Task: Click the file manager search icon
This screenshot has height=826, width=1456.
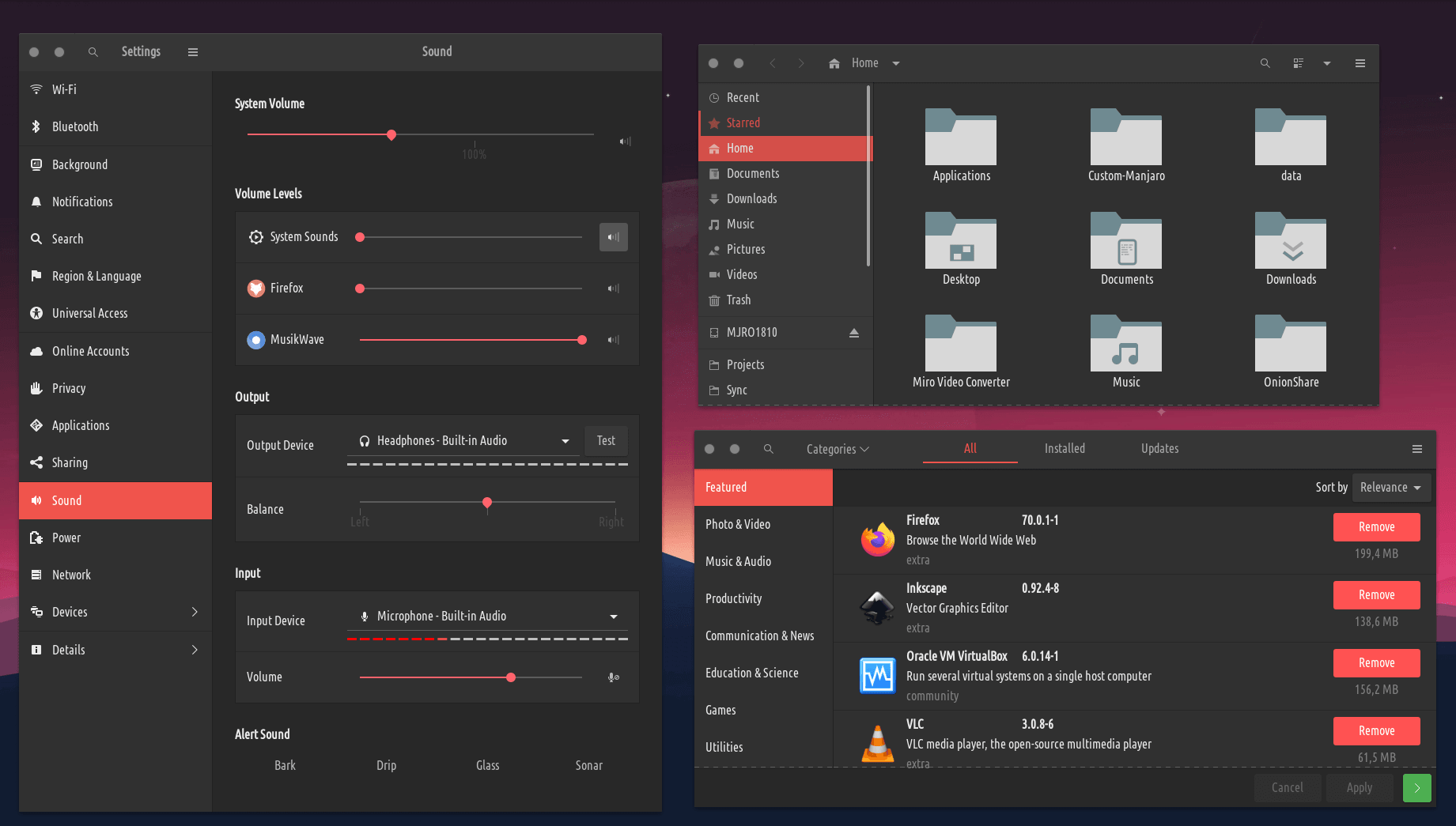Action: [x=1265, y=63]
